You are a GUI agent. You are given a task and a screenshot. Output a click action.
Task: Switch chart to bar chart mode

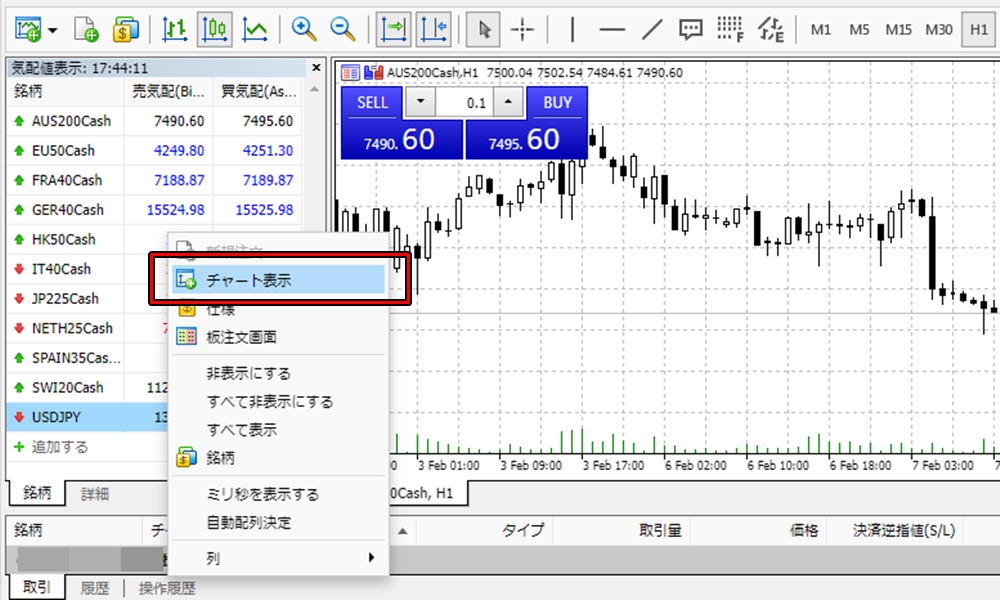(x=175, y=29)
